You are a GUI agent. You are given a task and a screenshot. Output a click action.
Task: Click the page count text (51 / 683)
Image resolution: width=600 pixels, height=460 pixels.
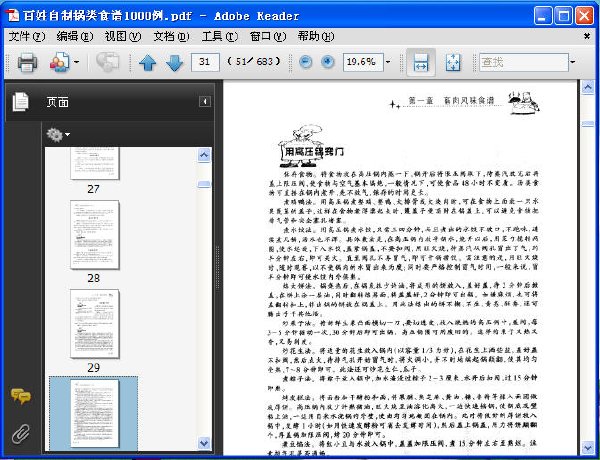coord(254,62)
